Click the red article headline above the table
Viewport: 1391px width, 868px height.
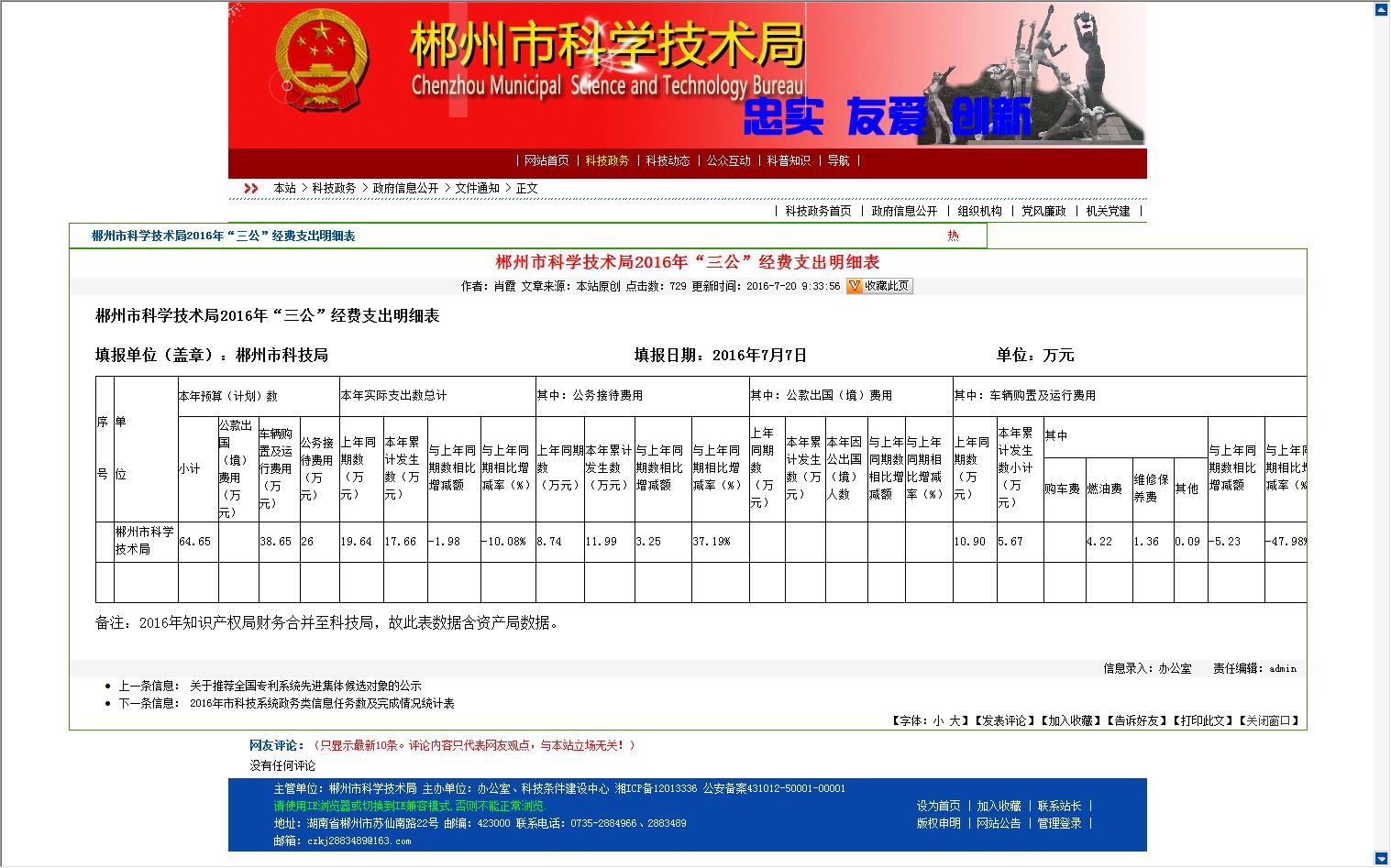pos(688,262)
